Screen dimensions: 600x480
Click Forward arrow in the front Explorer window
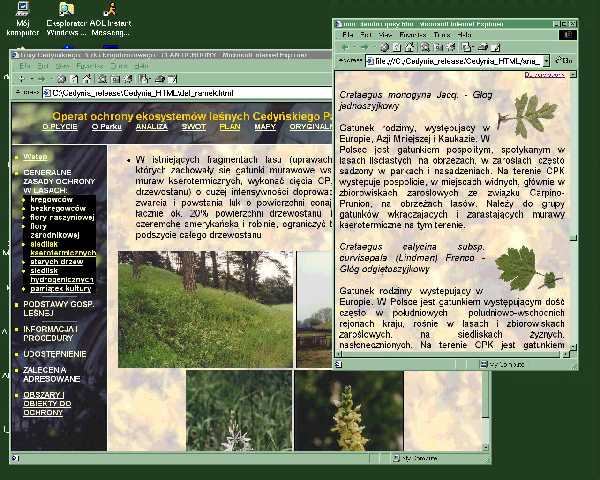(364, 47)
